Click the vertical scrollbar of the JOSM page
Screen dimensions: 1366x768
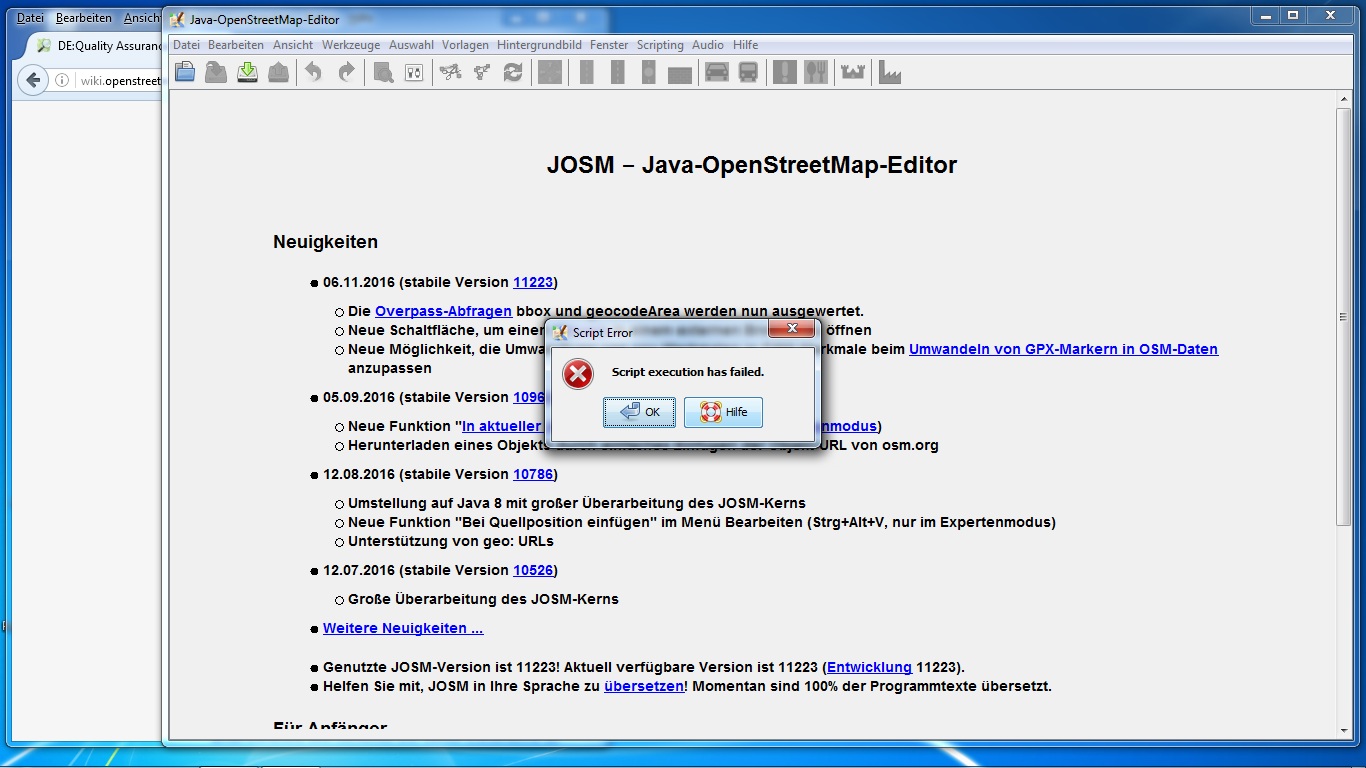tap(1343, 317)
